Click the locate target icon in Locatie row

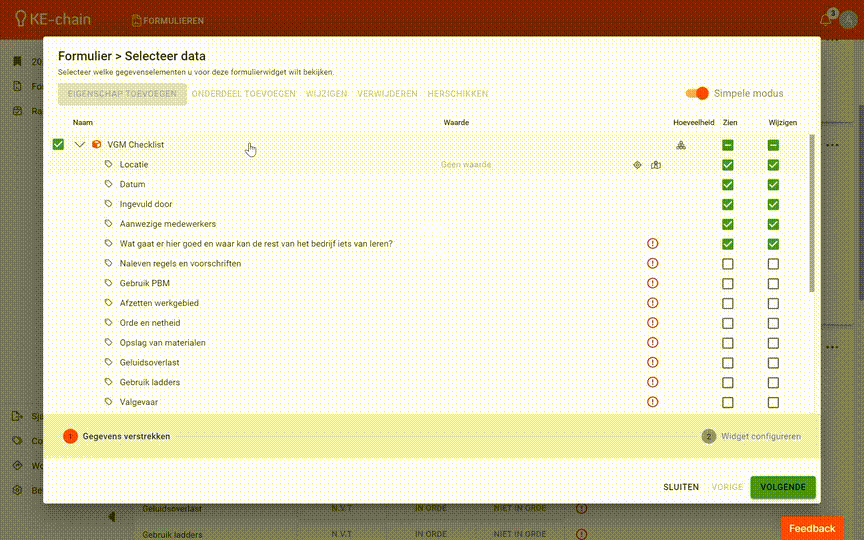click(637, 165)
